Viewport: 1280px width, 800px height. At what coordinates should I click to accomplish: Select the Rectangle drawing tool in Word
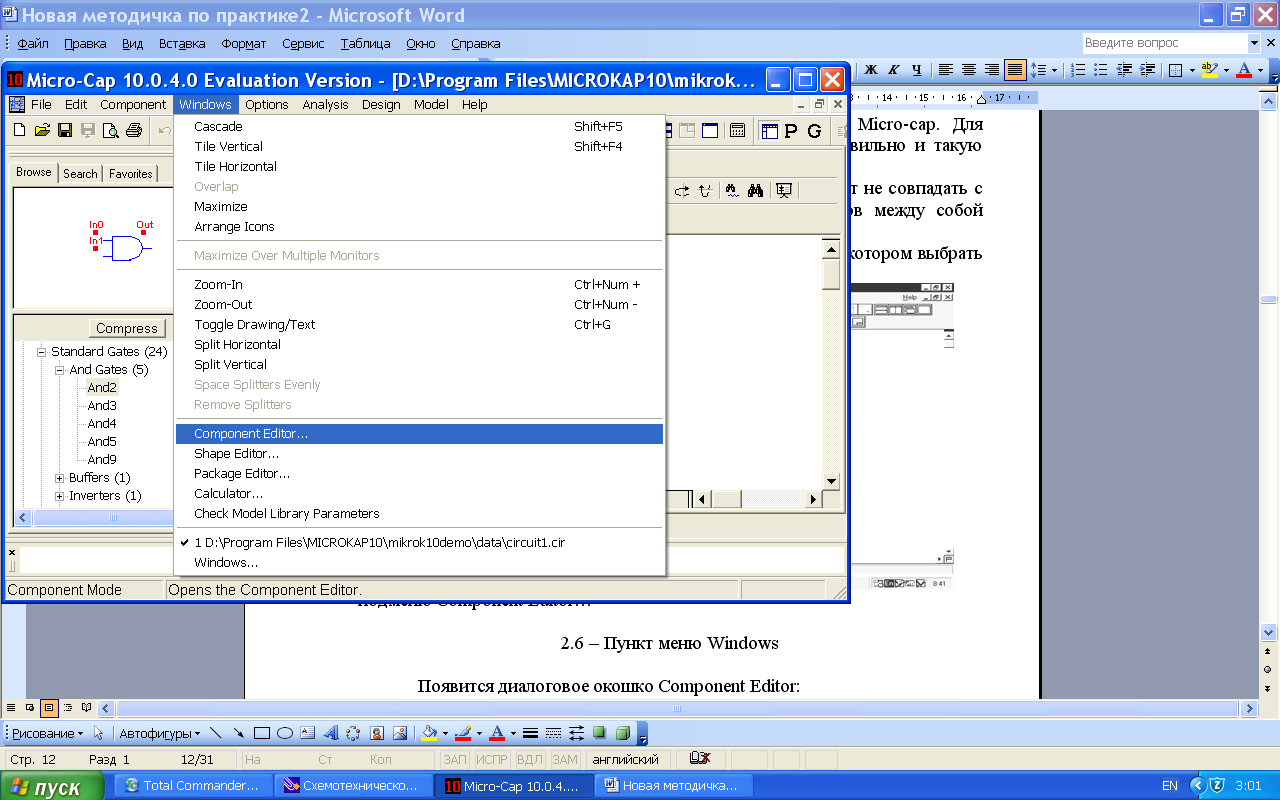tap(262, 733)
